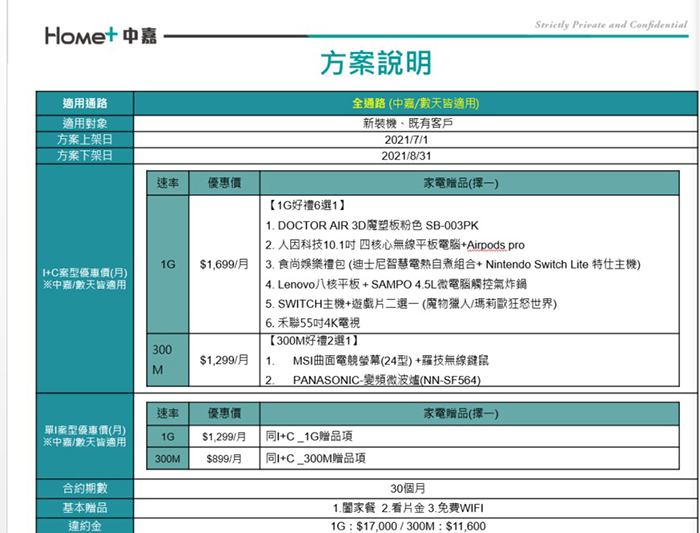Select the 【1G好禮6選1】 heading
This screenshot has width=700, height=533.
tap(306, 205)
